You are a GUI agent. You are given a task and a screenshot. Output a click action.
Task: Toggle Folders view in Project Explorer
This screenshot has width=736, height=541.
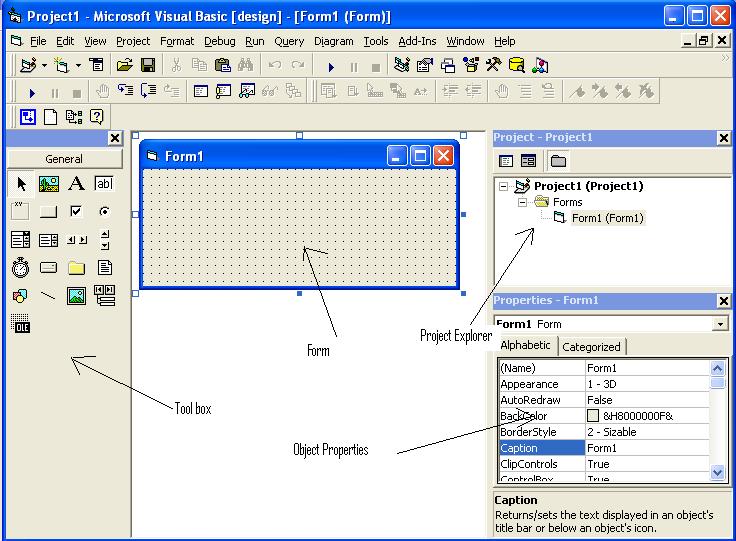(x=558, y=161)
